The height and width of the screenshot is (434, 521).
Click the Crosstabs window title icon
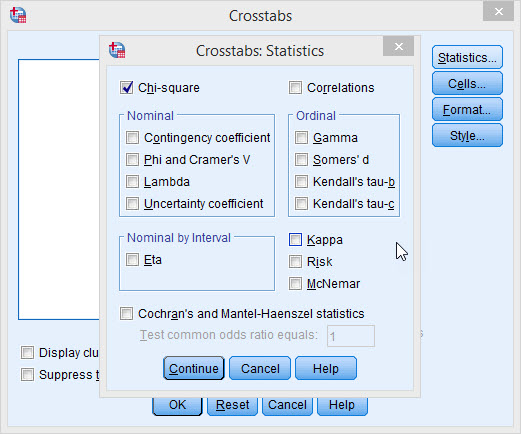[18, 15]
